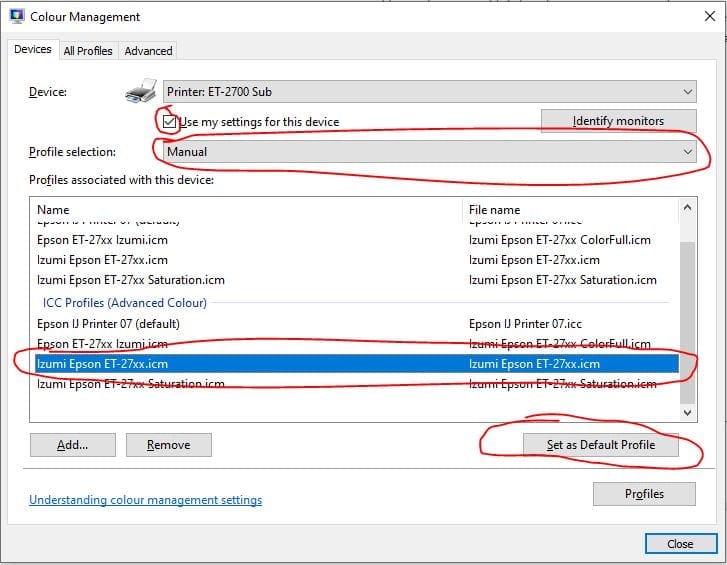Click the ICC Profiles (Advanced Colour) group header
The width and height of the screenshot is (727, 565).
pyautogui.click(x=125, y=303)
